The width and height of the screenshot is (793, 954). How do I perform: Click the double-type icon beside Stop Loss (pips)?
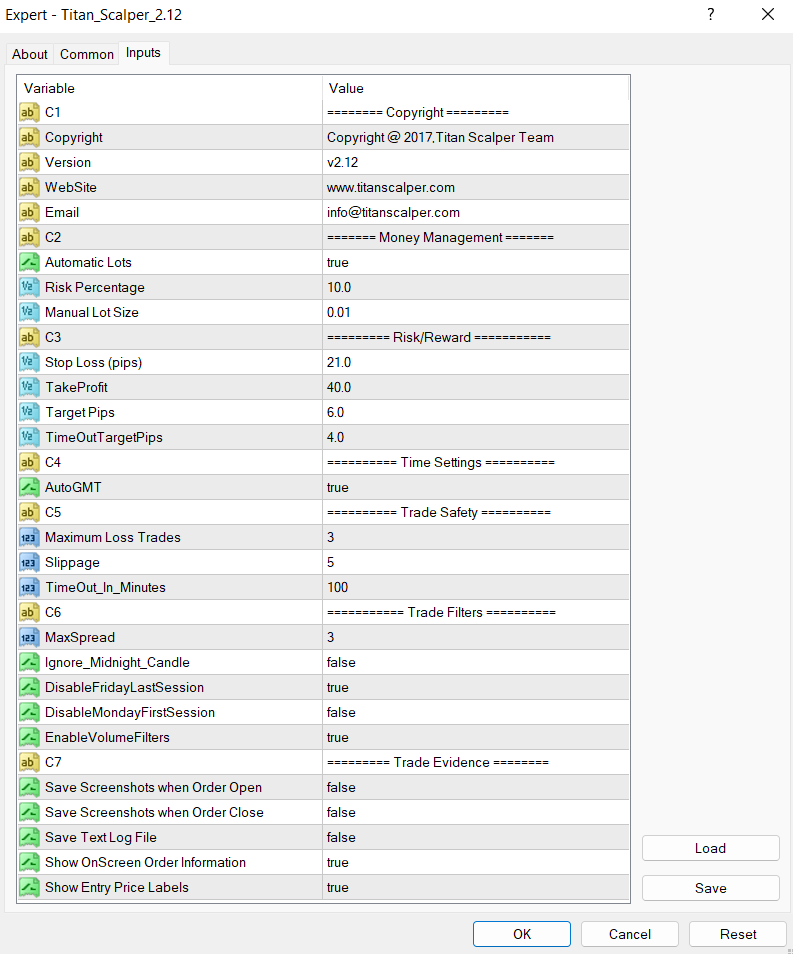[29, 362]
